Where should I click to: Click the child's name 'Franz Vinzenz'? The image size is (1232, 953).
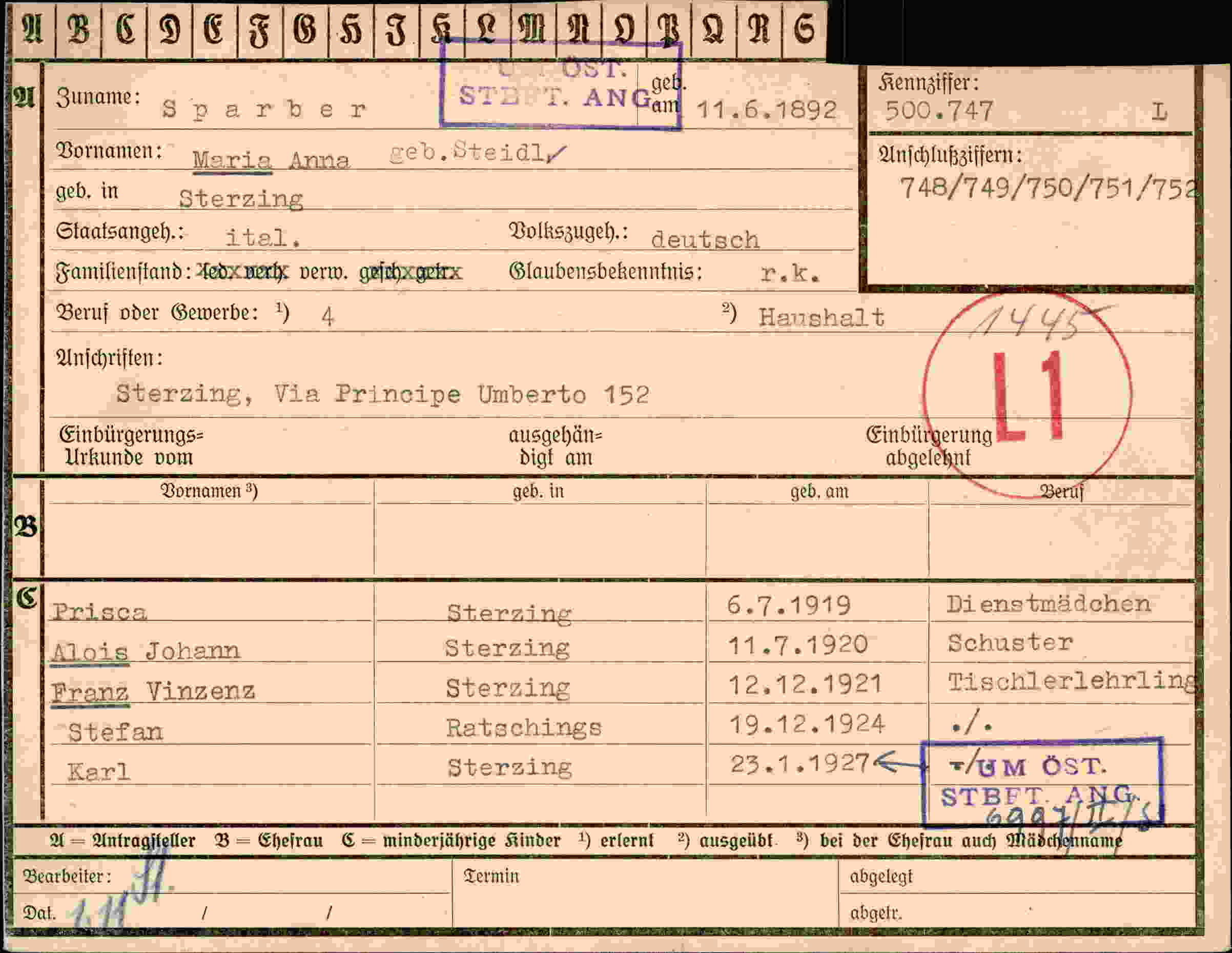click(x=153, y=692)
